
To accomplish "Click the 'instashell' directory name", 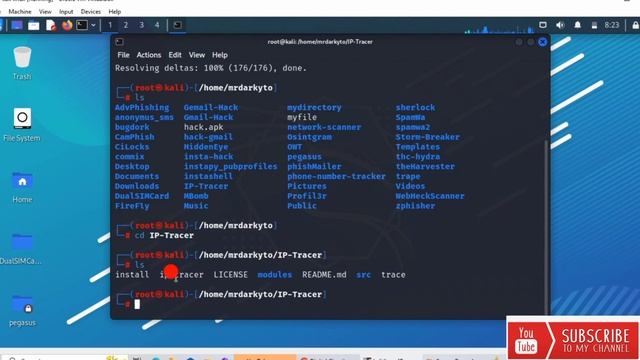I will (x=208, y=176).
